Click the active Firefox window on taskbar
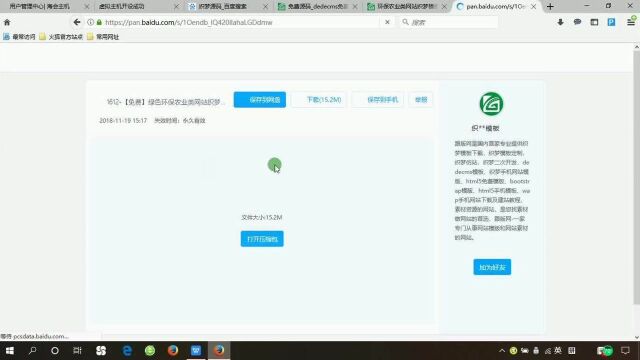This screenshot has height=360, width=640. [219, 351]
